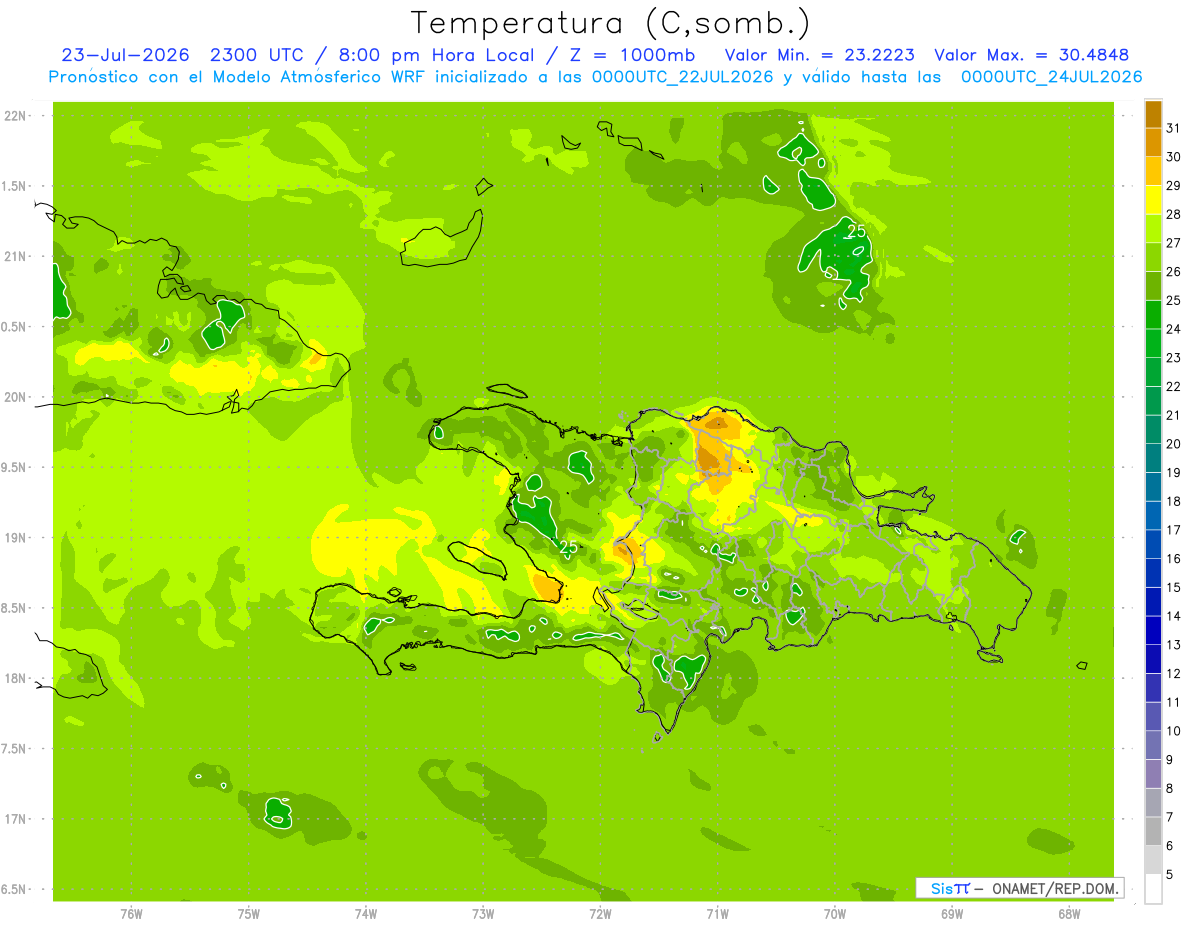Click the 'SisTT' logo text

click(x=950, y=888)
